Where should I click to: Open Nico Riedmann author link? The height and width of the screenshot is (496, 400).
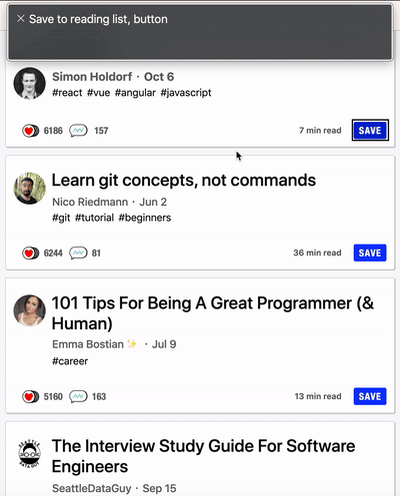(90, 202)
